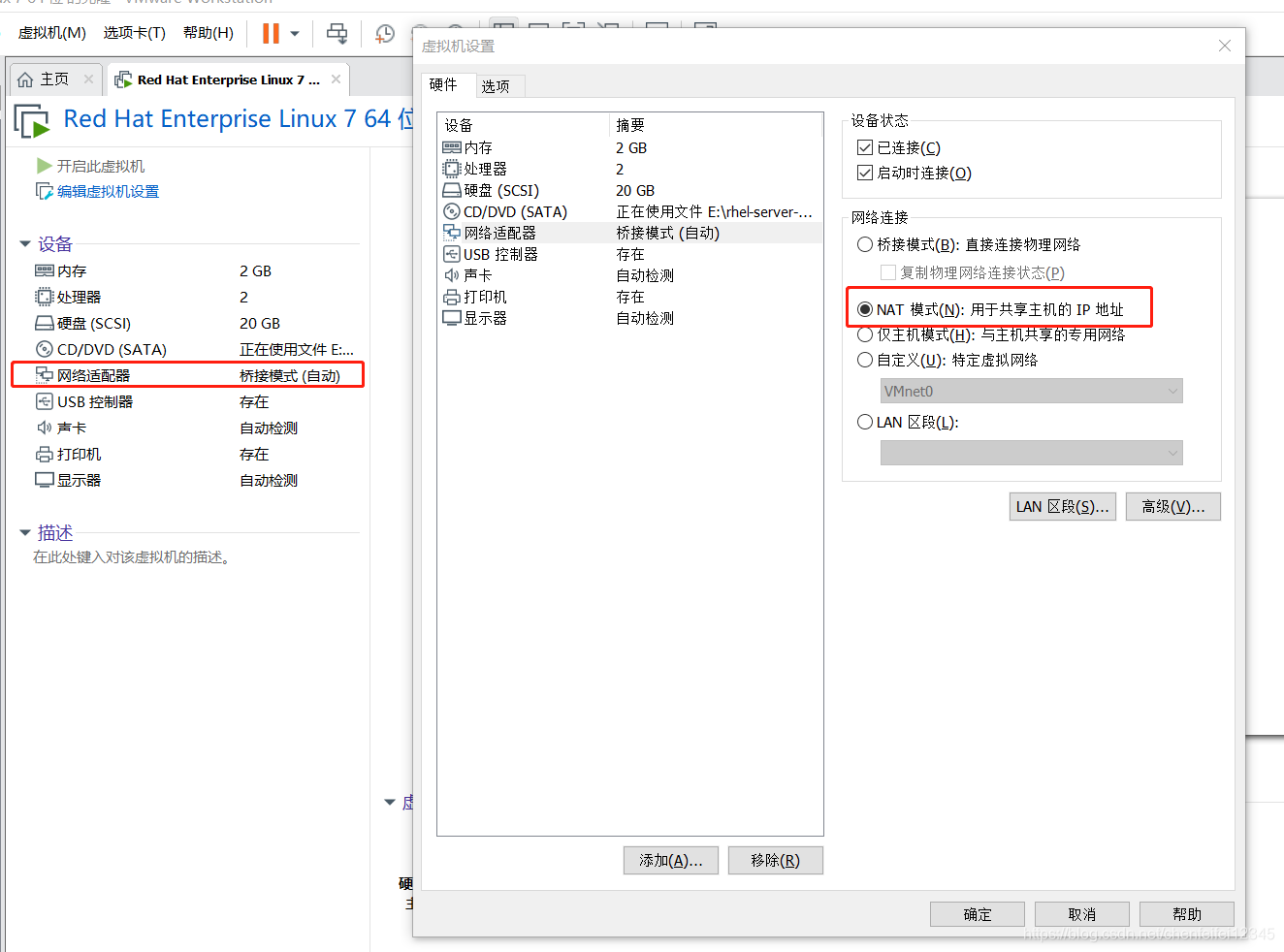This screenshot has width=1284, height=952.
Task: Toggle the 启动时连接 checkbox
Action: pos(865,172)
